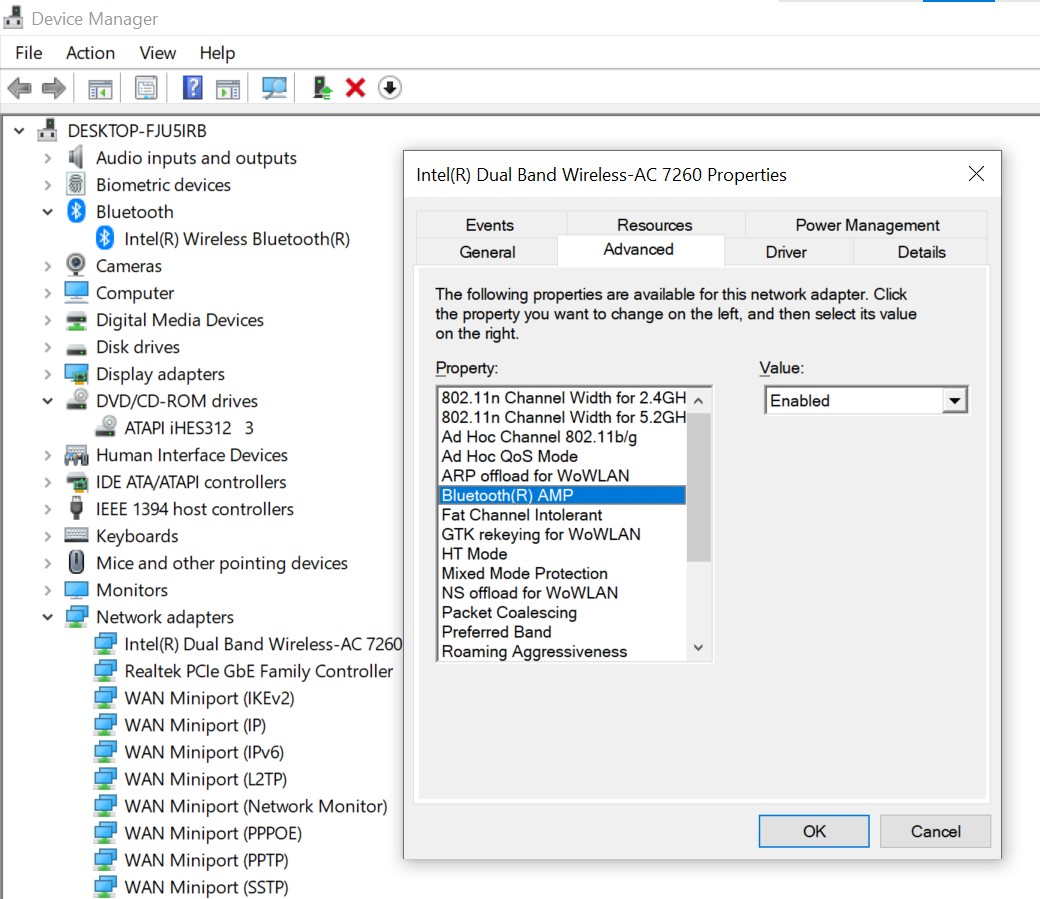Open the Action menu

[90, 52]
